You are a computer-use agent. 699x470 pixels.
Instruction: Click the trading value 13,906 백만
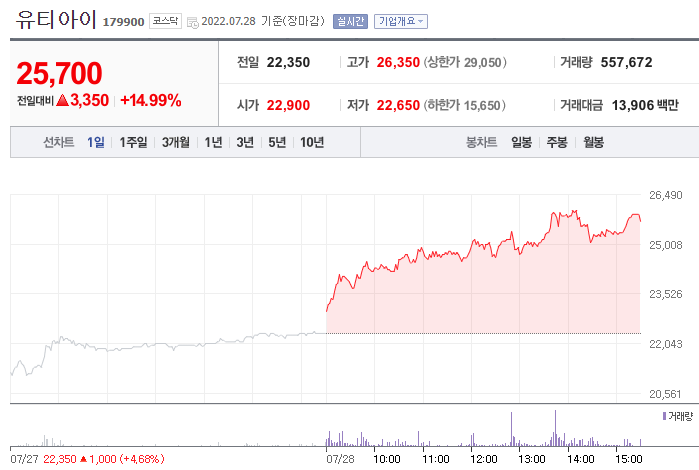pos(645,105)
